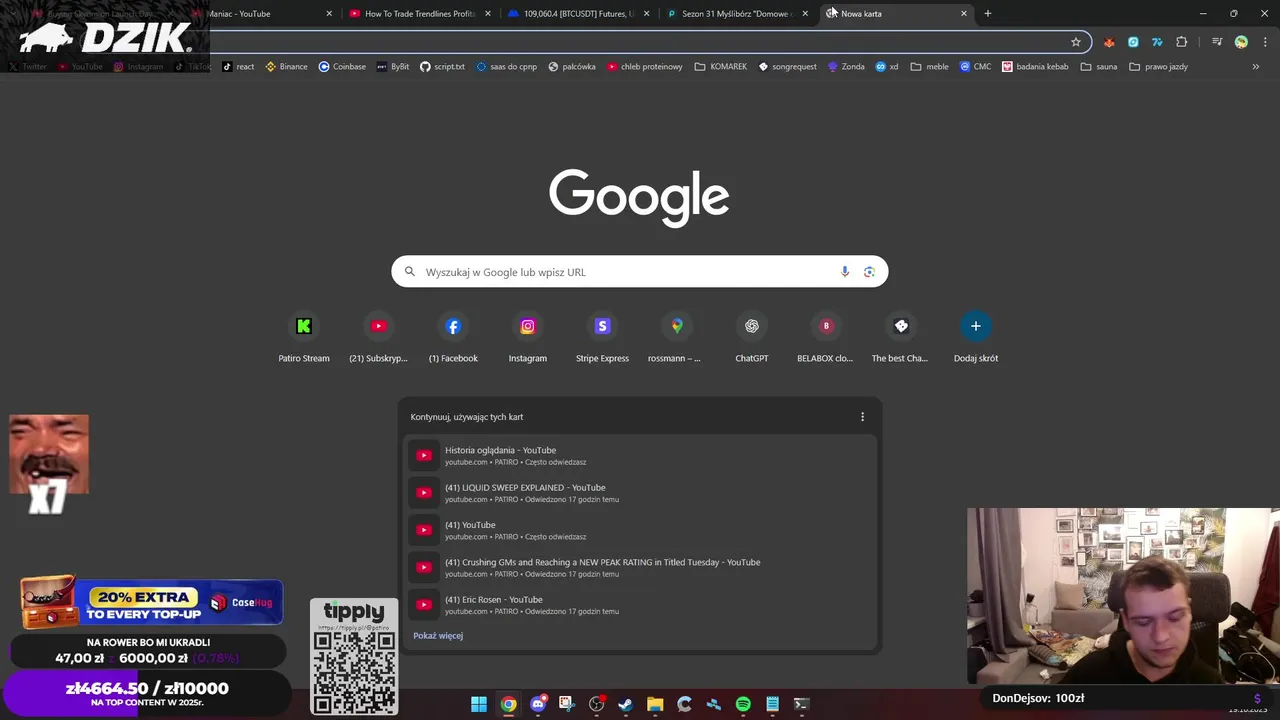
Task: Open the Binance bookmark
Action: pos(286,67)
